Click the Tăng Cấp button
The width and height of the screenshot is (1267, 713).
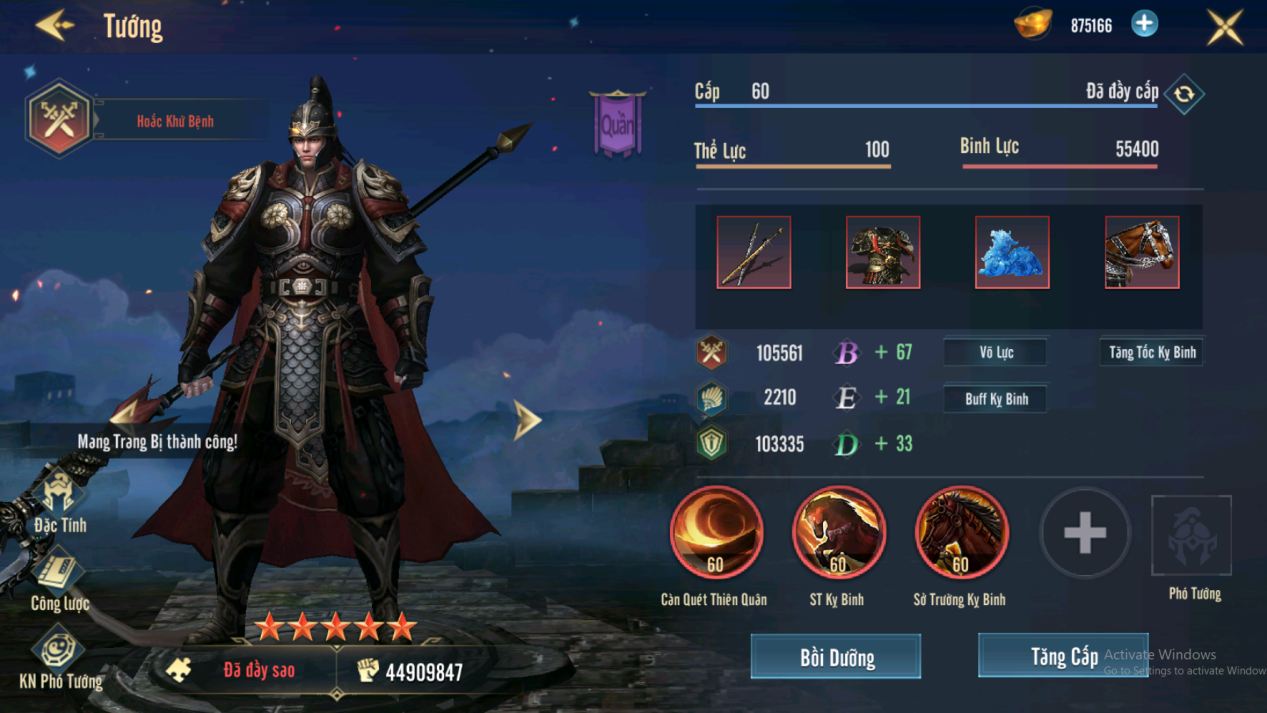1063,656
